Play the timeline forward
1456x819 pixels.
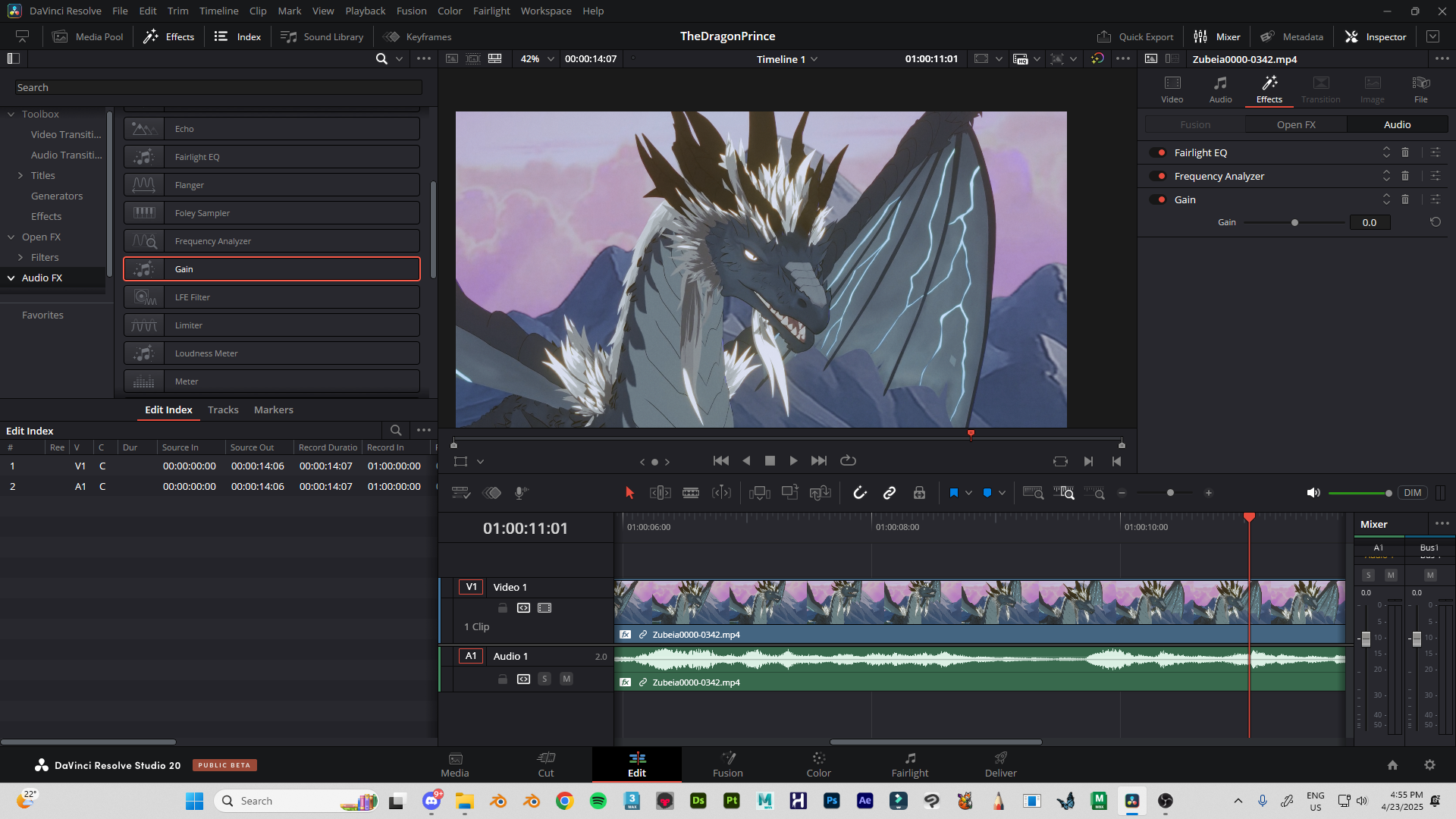coord(793,461)
